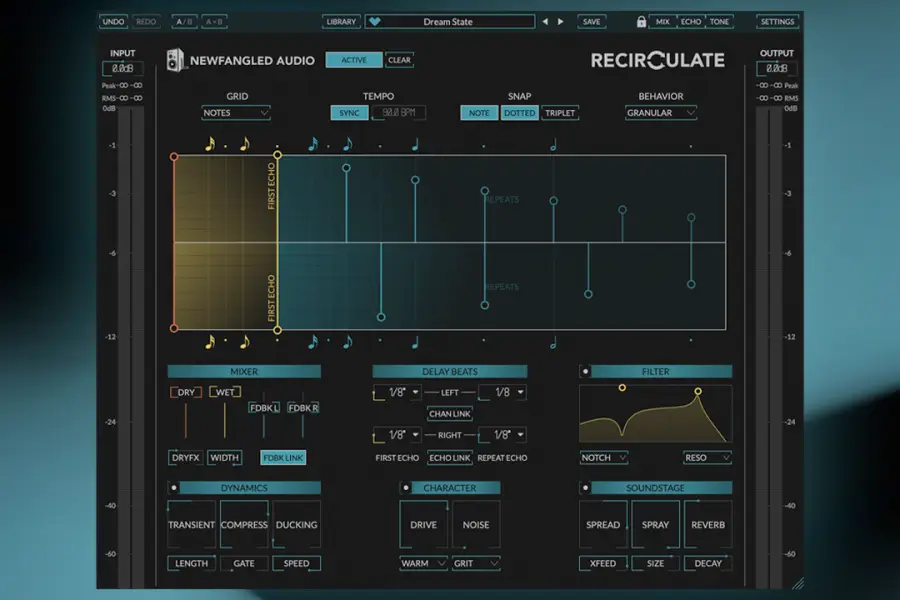Image resolution: width=900 pixels, height=600 pixels.
Task: Open the LIBRARY menu
Action: (341, 22)
